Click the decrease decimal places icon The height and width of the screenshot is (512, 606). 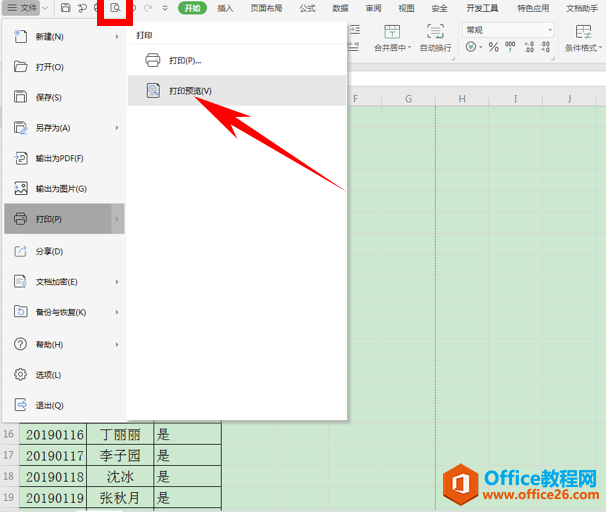click(x=545, y=47)
